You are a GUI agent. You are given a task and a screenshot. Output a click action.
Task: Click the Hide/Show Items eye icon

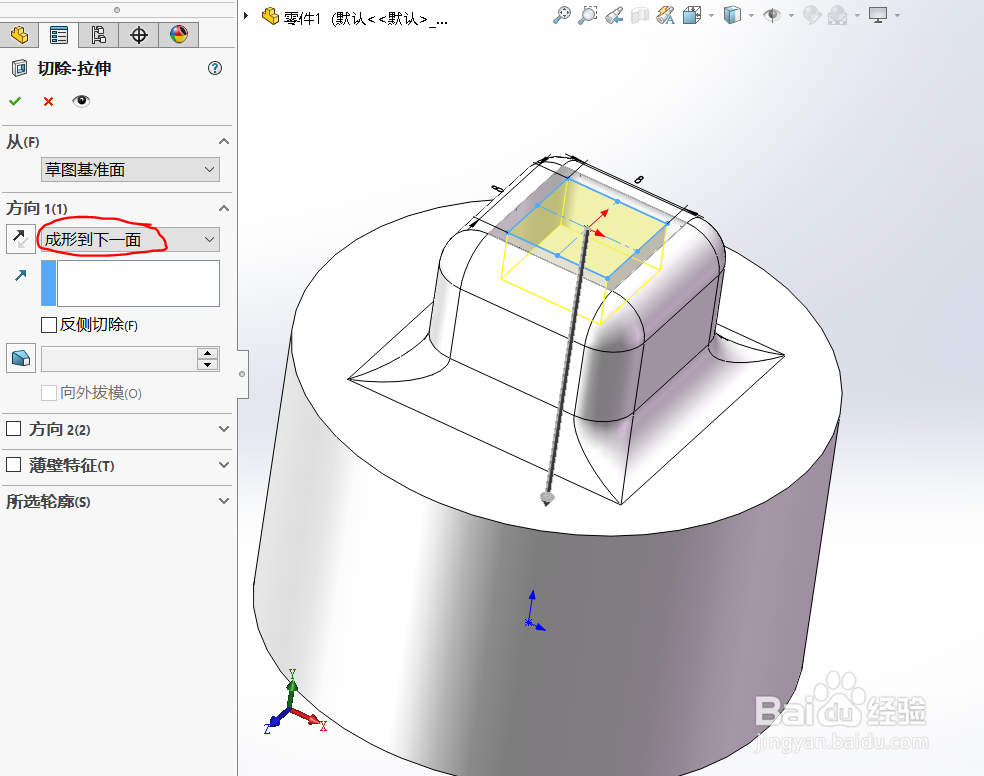(772, 14)
